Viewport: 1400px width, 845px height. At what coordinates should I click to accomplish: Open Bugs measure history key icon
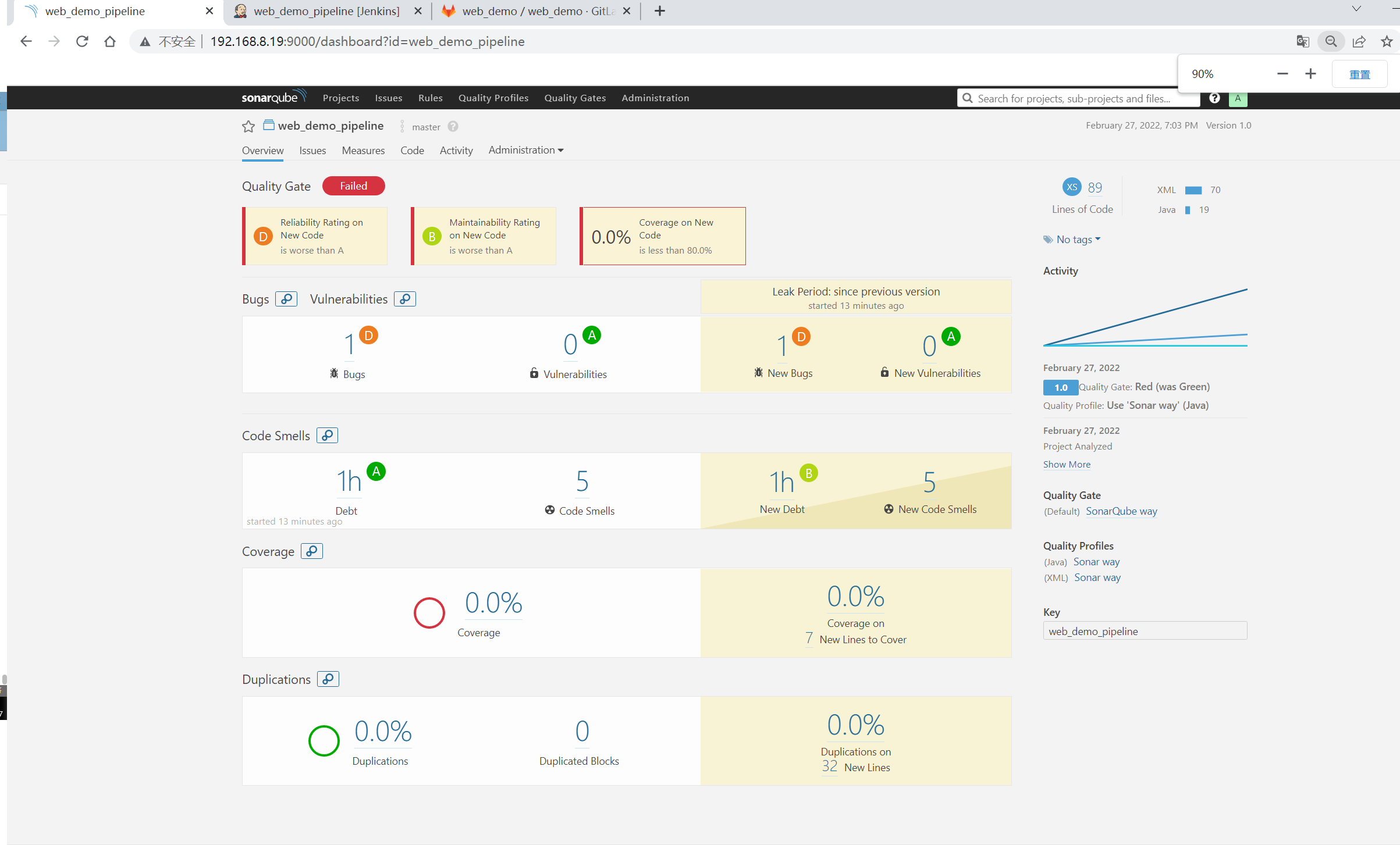[286, 299]
